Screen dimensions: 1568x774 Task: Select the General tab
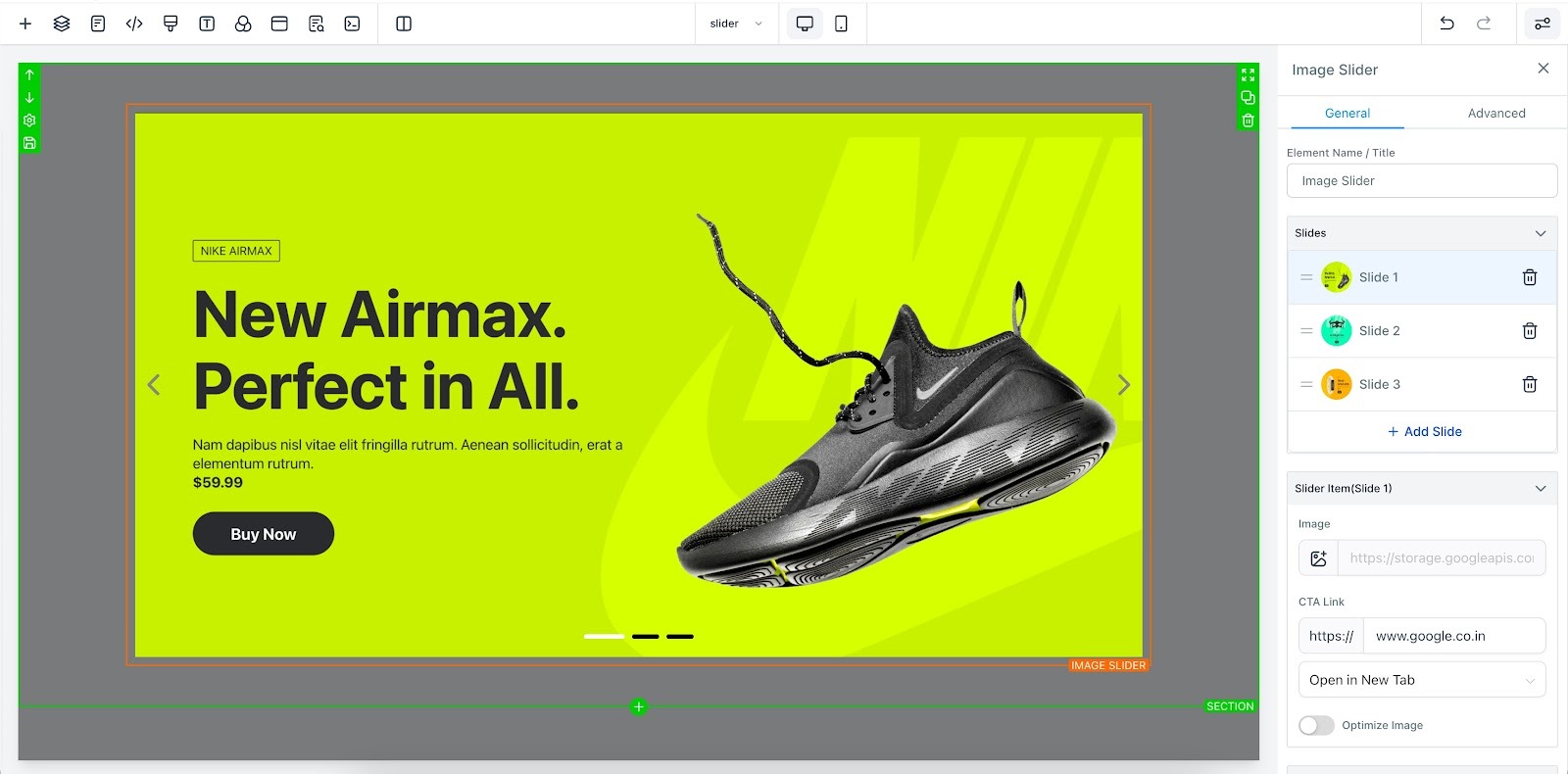pyautogui.click(x=1347, y=114)
